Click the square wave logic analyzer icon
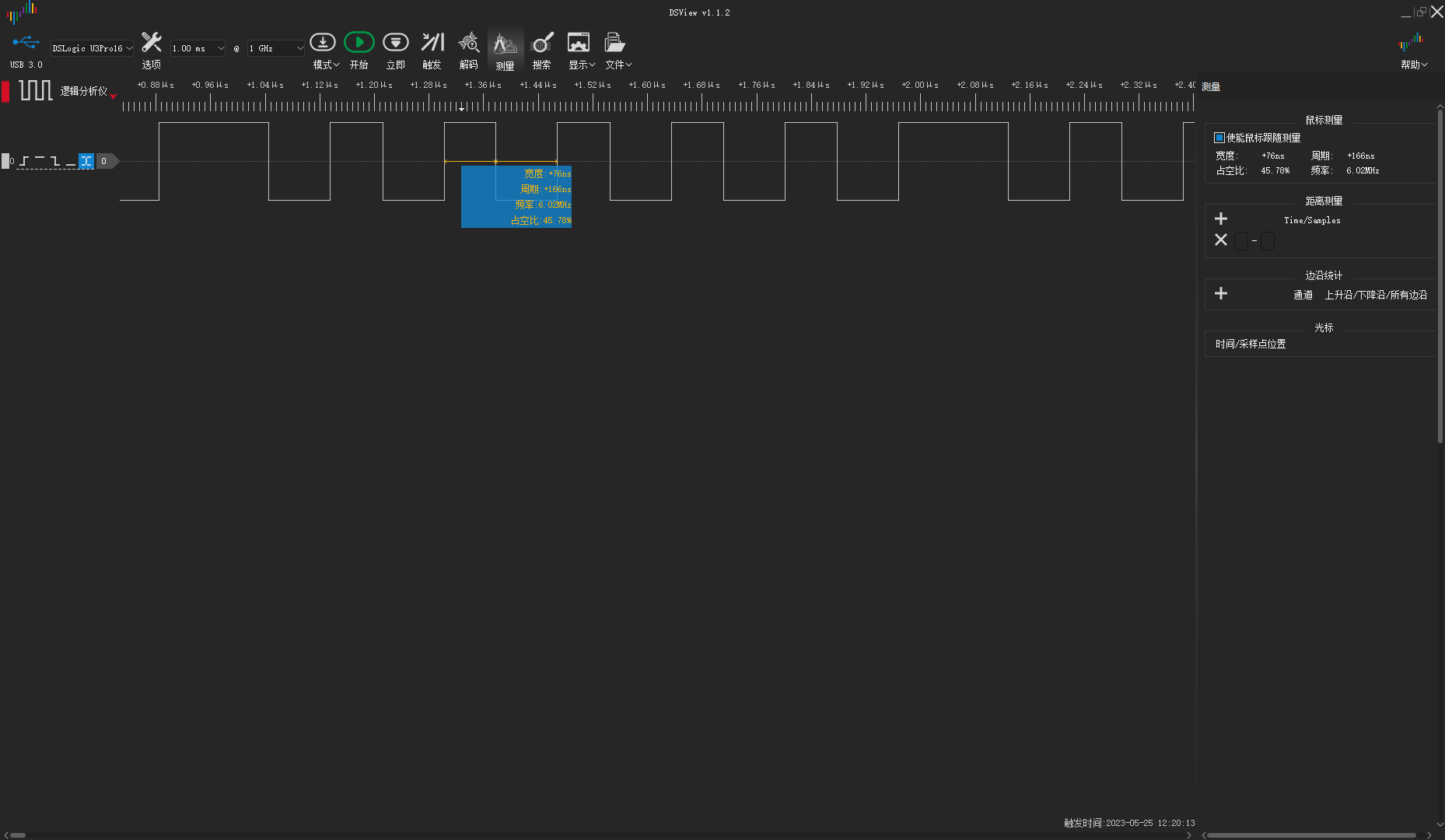Image resolution: width=1445 pixels, height=840 pixels. pos(36,90)
